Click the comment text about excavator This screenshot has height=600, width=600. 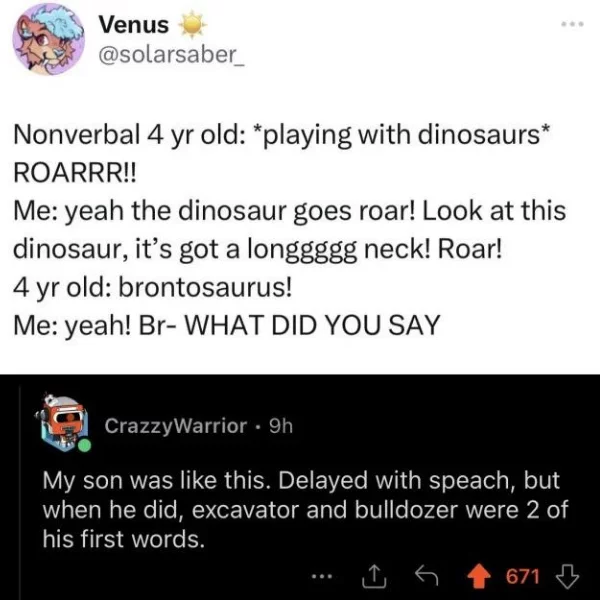[305, 509]
